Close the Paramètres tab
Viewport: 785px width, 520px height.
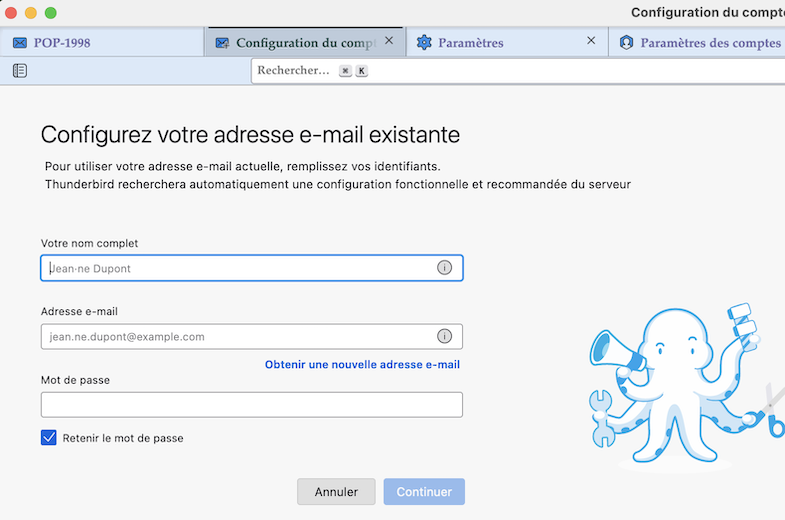[x=591, y=41]
